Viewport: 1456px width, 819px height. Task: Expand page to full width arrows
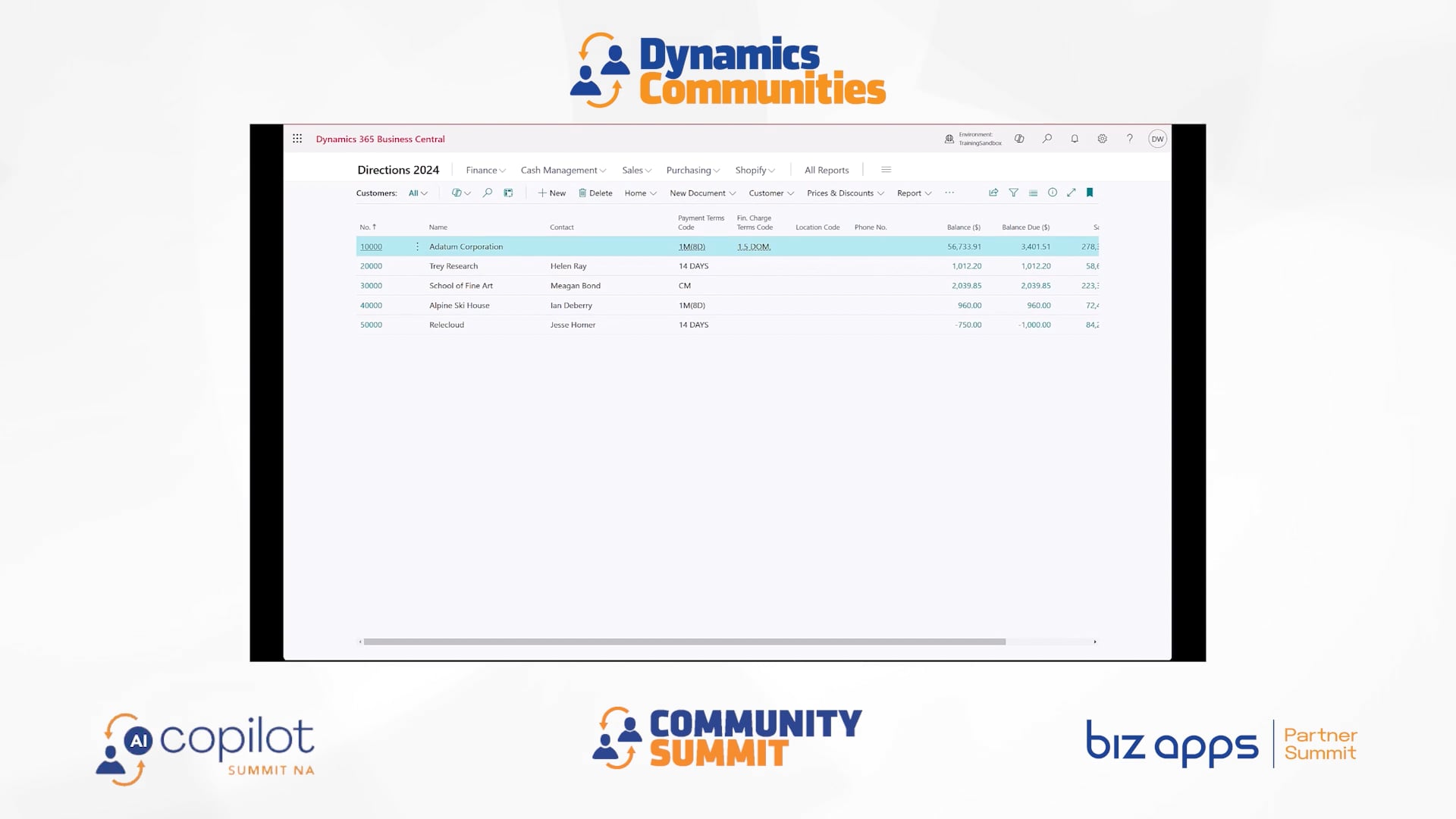click(x=1072, y=193)
